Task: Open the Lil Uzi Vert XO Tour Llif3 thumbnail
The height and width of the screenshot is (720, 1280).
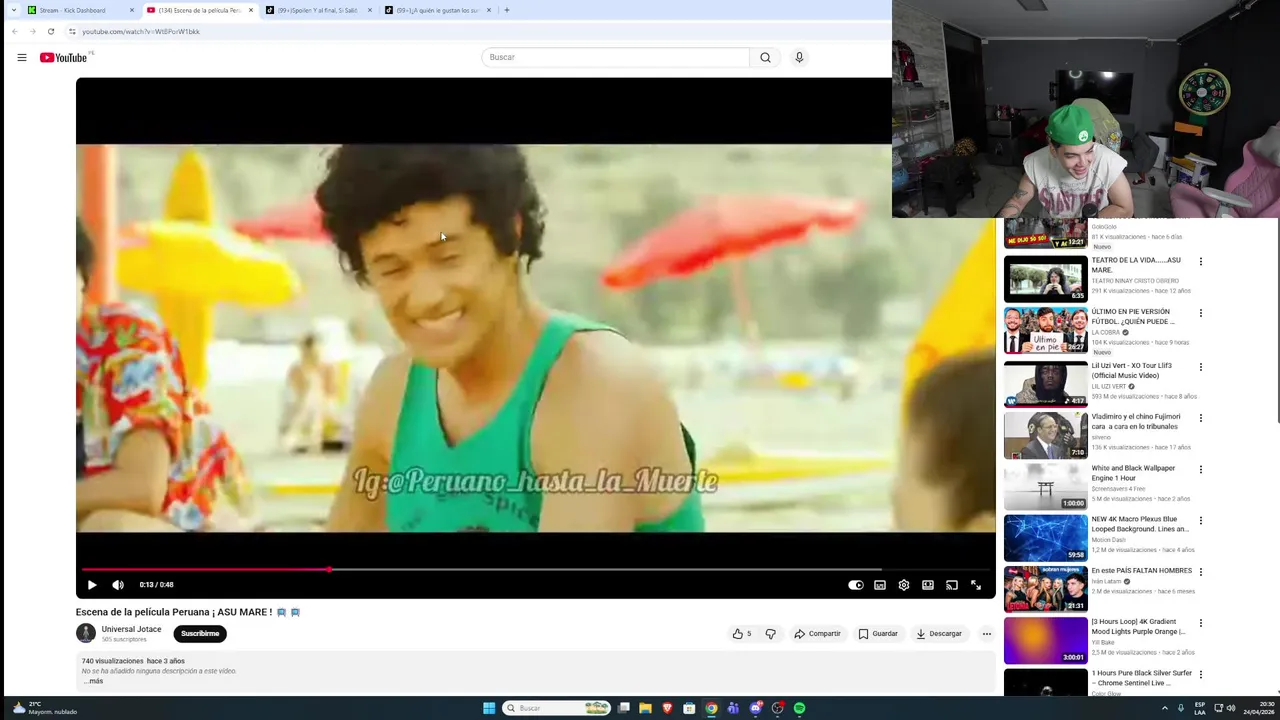Action: (x=1045, y=383)
